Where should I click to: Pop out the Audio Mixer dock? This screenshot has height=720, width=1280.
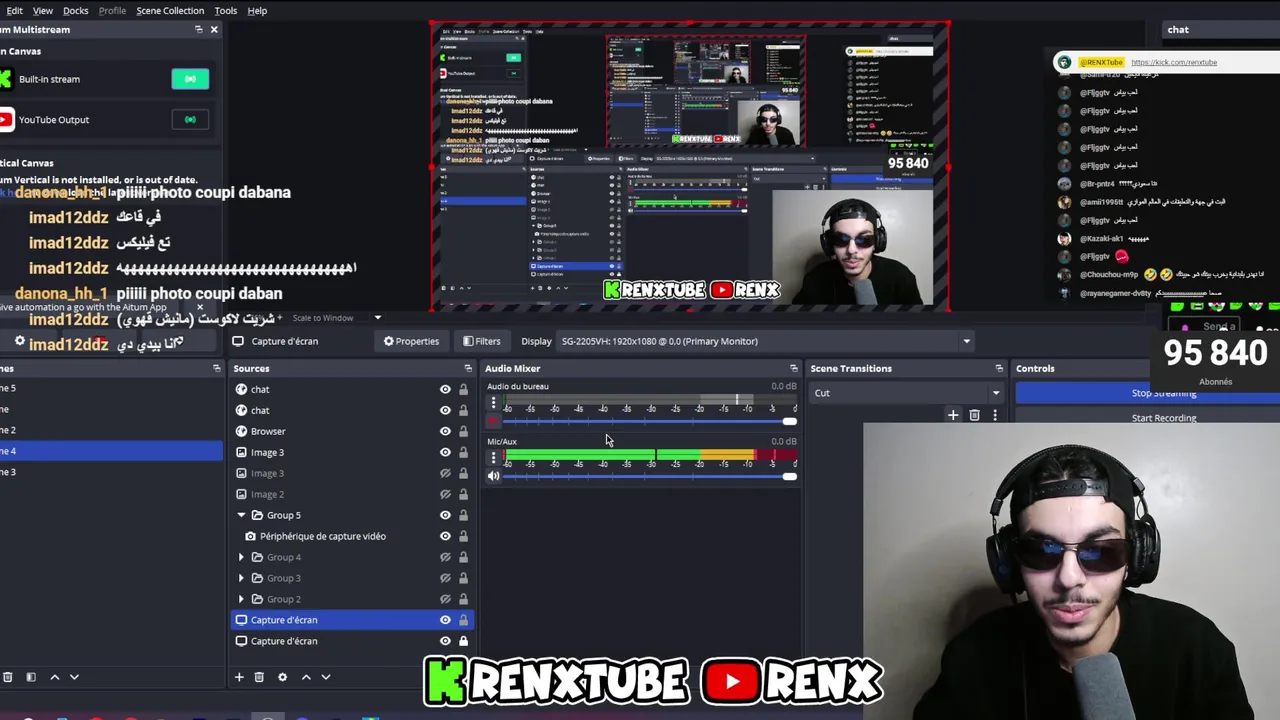pyautogui.click(x=793, y=368)
